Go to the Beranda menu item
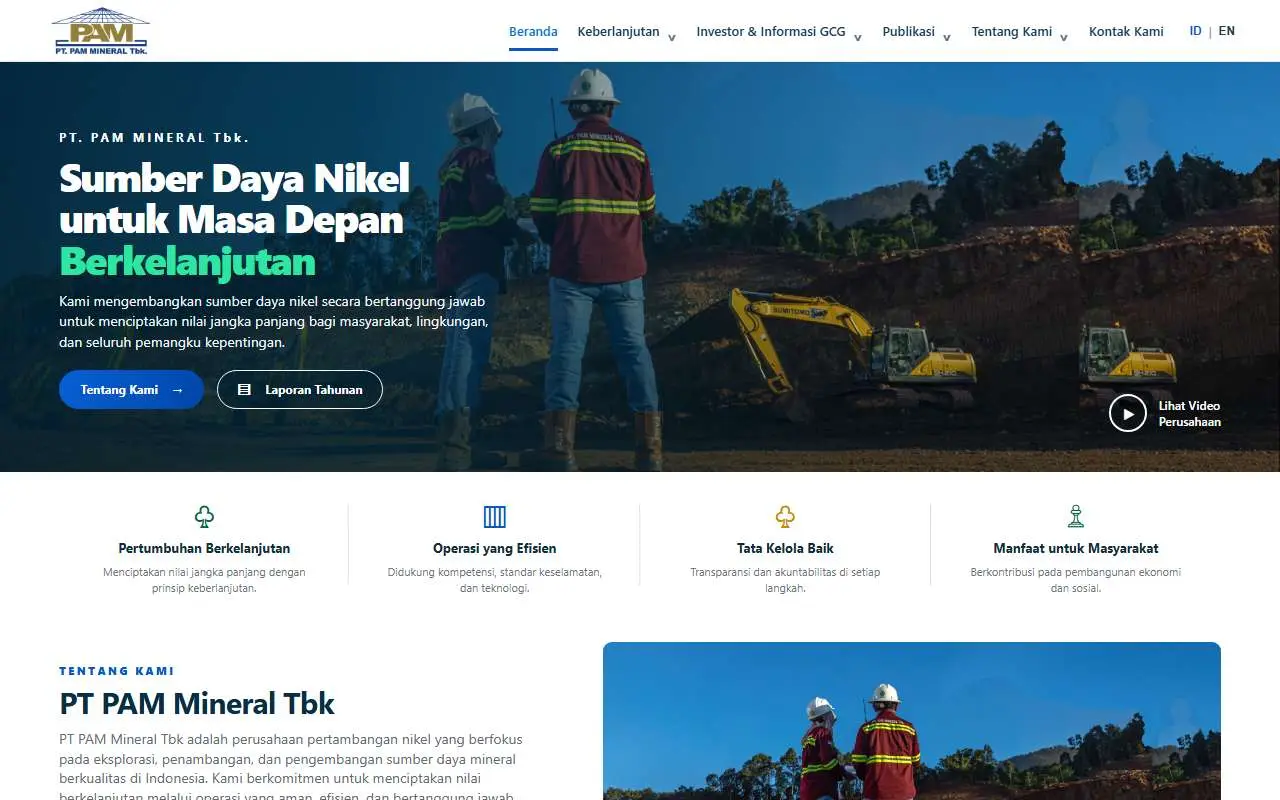 [x=533, y=31]
